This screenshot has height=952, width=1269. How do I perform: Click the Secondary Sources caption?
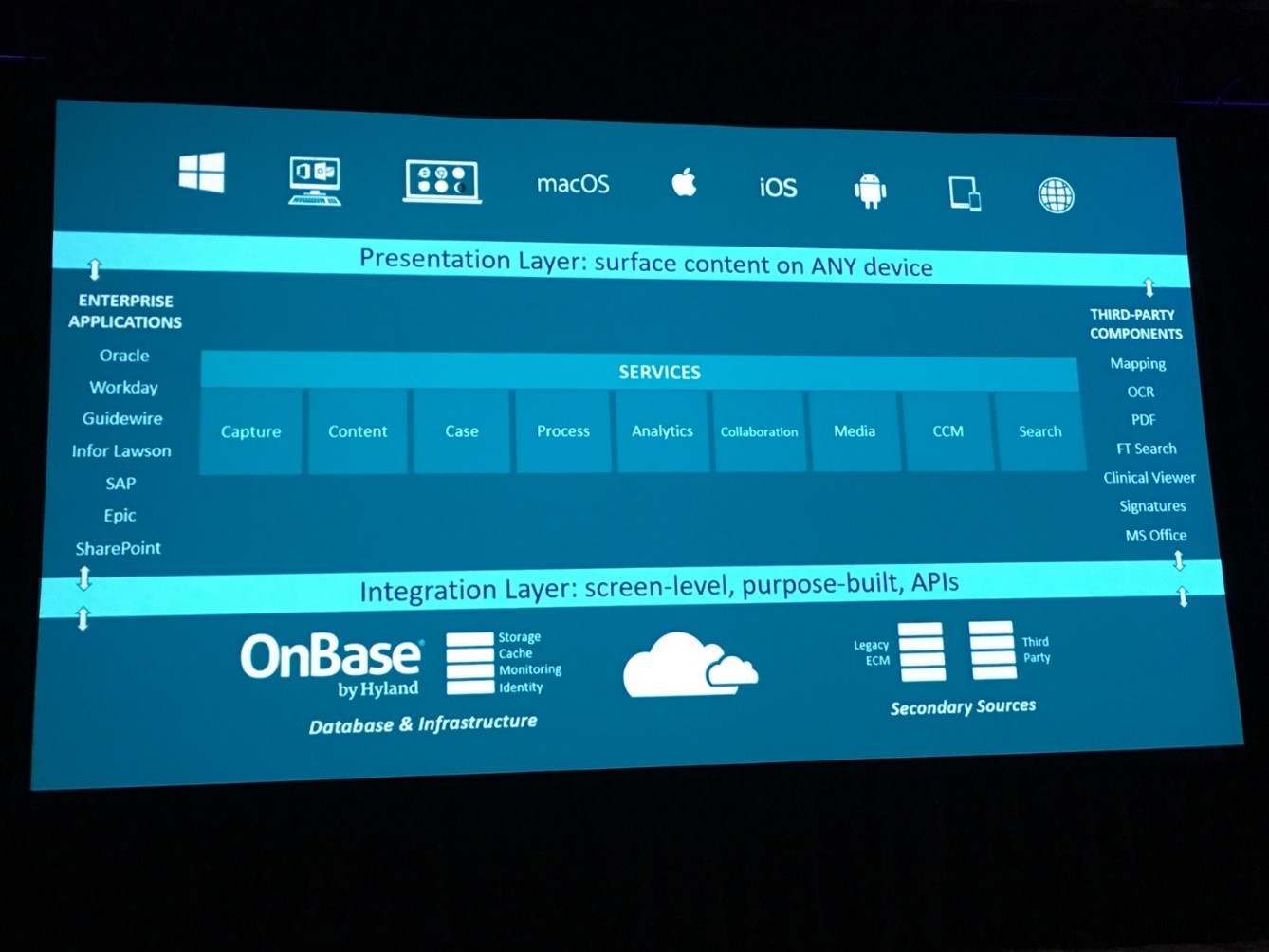click(963, 707)
